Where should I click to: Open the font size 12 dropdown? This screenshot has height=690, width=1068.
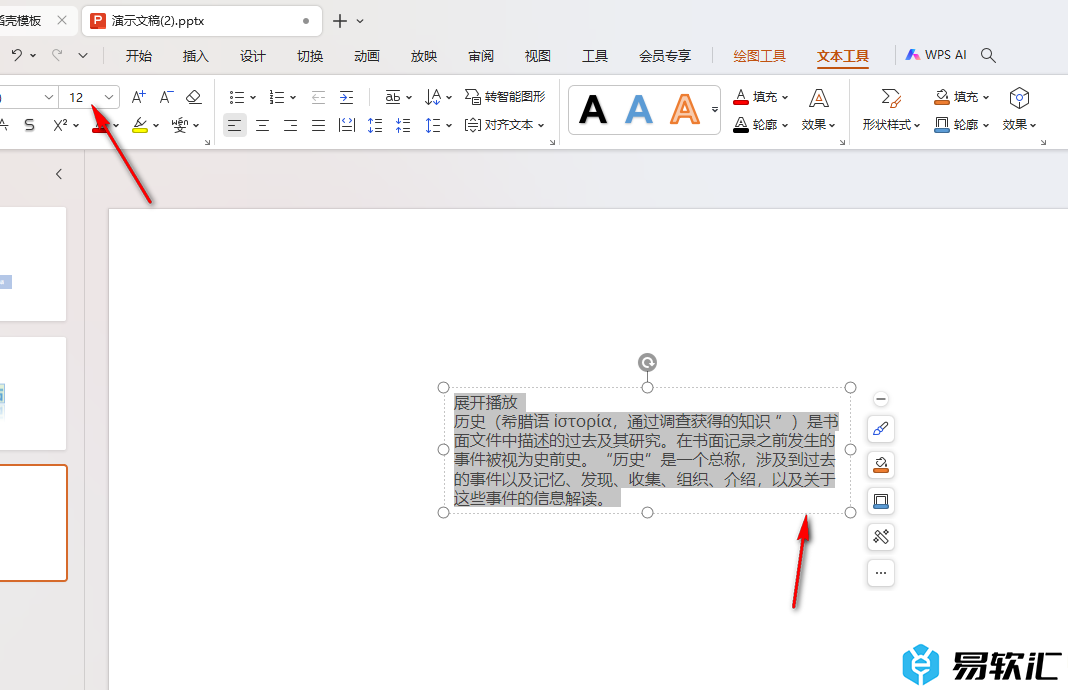(x=108, y=97)
